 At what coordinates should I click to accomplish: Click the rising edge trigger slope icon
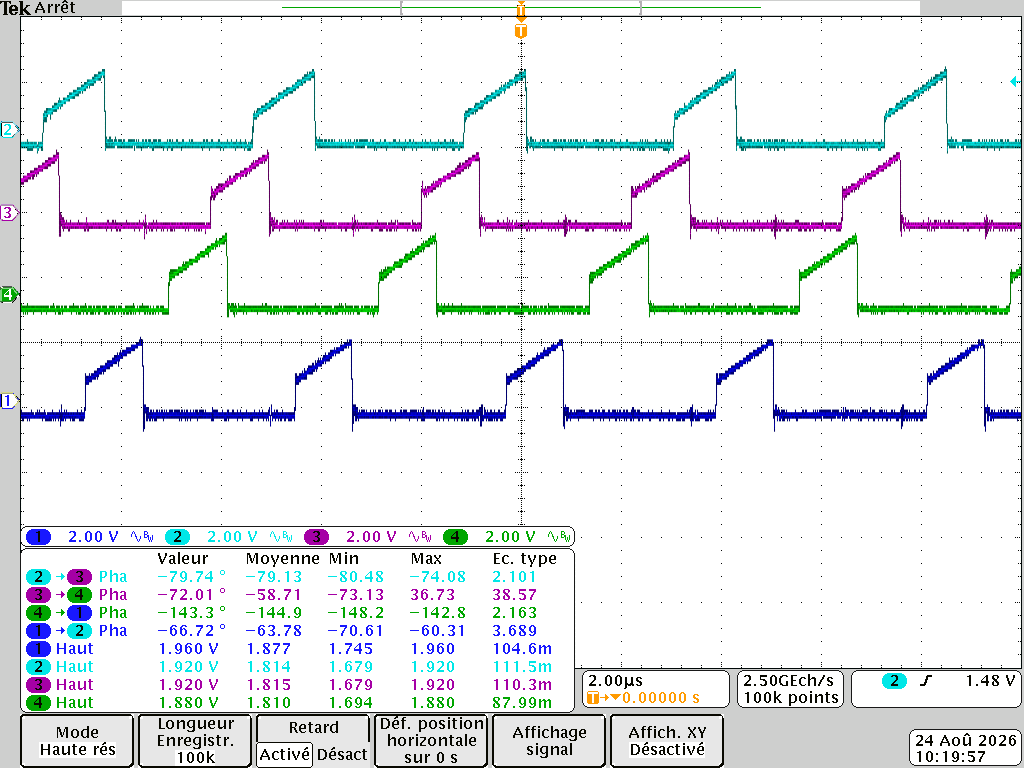pyautogui.click(x=925, y=681)
